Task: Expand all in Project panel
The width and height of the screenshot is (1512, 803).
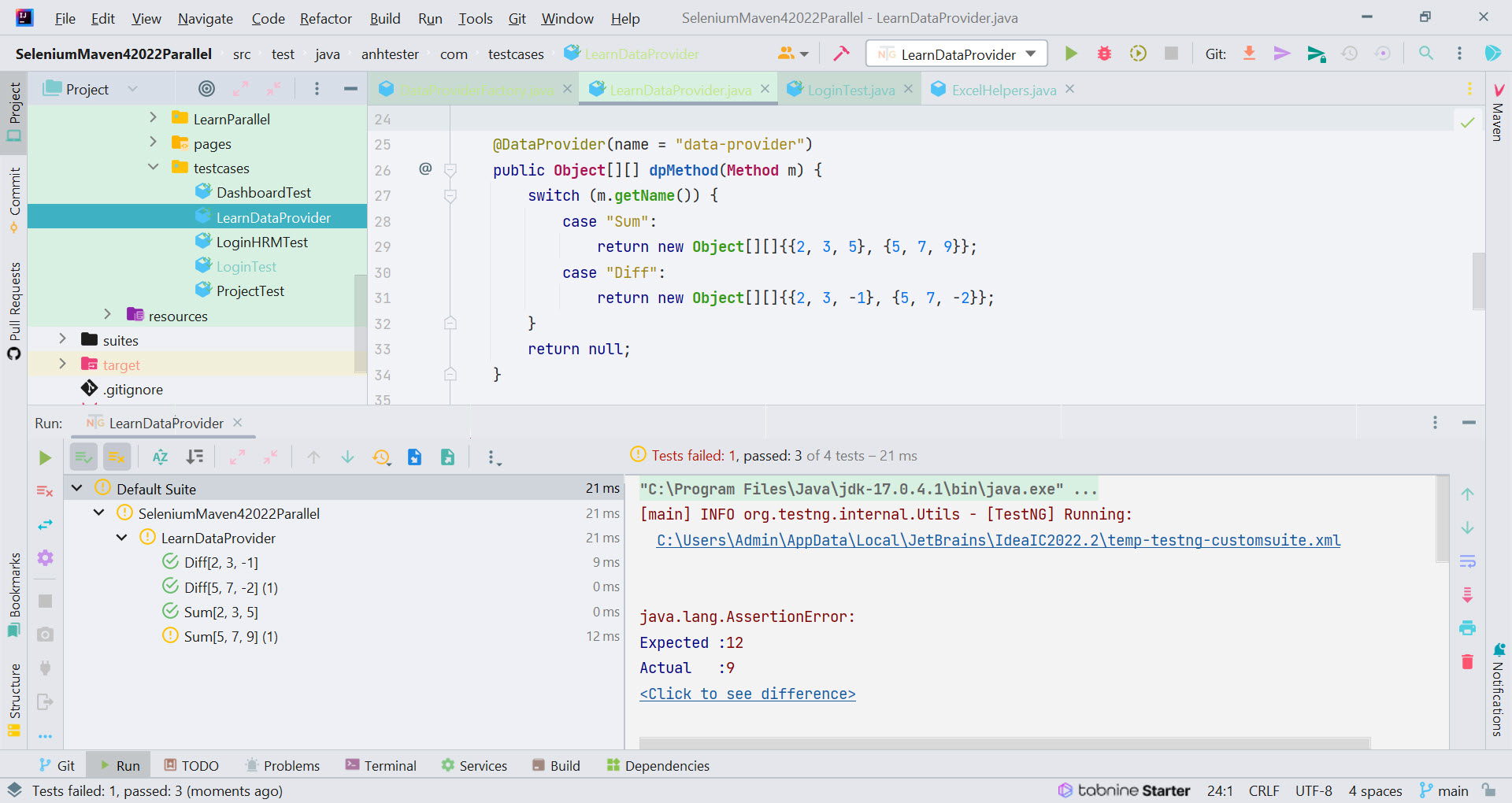Action: [x=240, y=89]
